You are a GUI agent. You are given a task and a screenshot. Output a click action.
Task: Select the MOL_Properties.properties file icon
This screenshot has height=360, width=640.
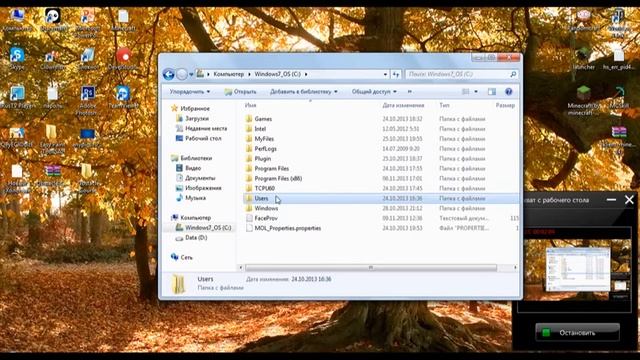tap(249, 228)
